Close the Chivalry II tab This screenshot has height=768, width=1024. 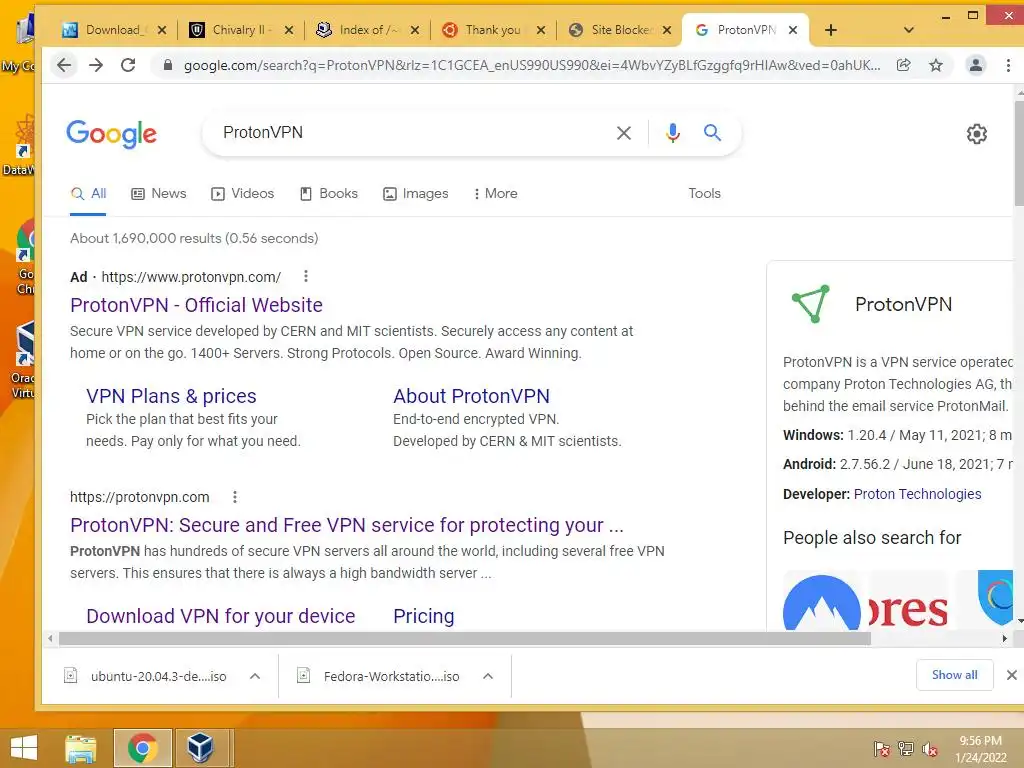click(x=289, y=30)
